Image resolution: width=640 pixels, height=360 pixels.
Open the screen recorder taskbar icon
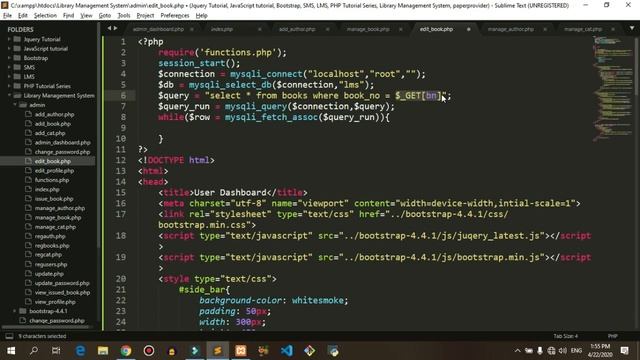click(149, 351)
